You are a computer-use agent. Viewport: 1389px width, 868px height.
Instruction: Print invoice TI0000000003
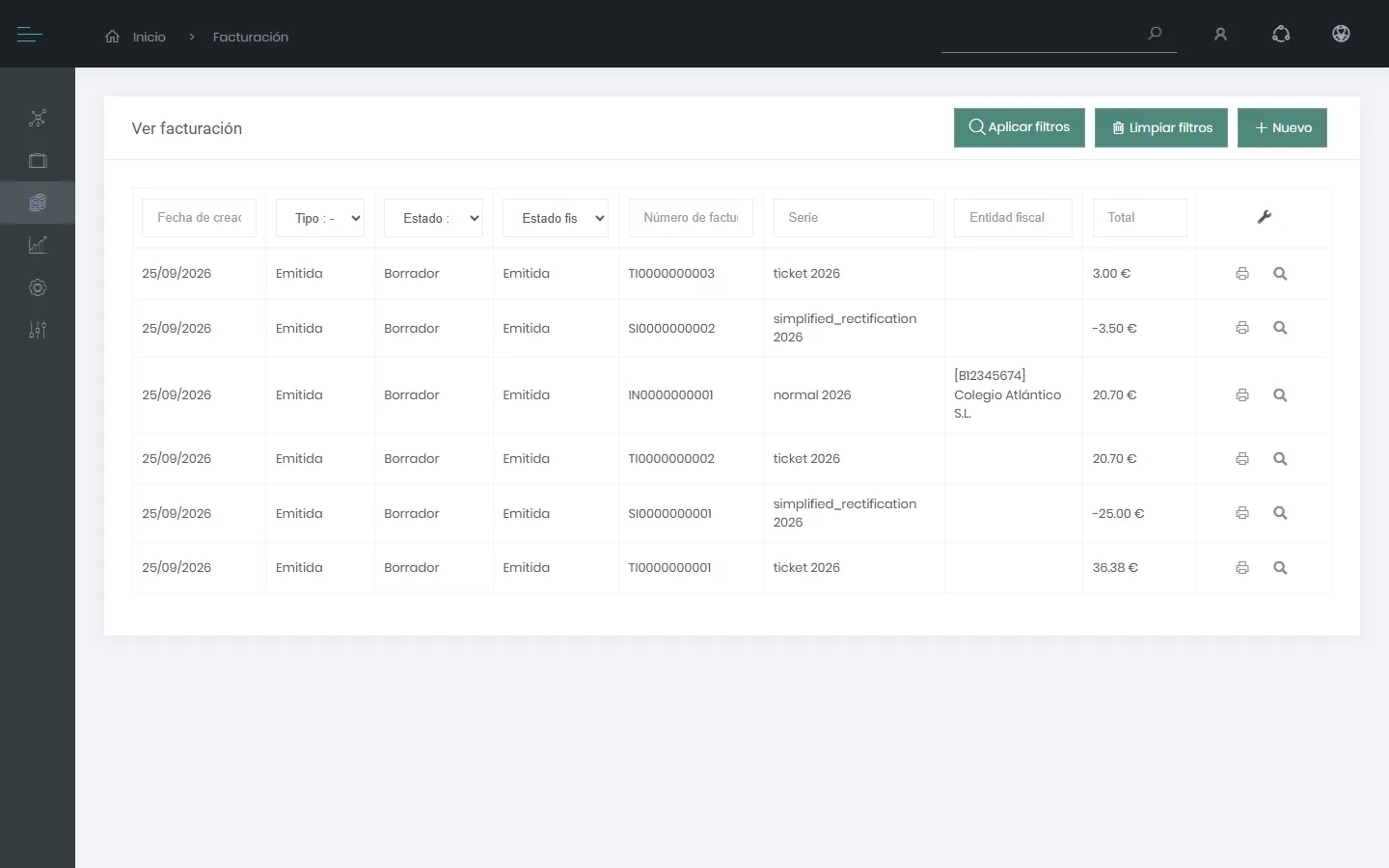click(x=1242, y=274)
